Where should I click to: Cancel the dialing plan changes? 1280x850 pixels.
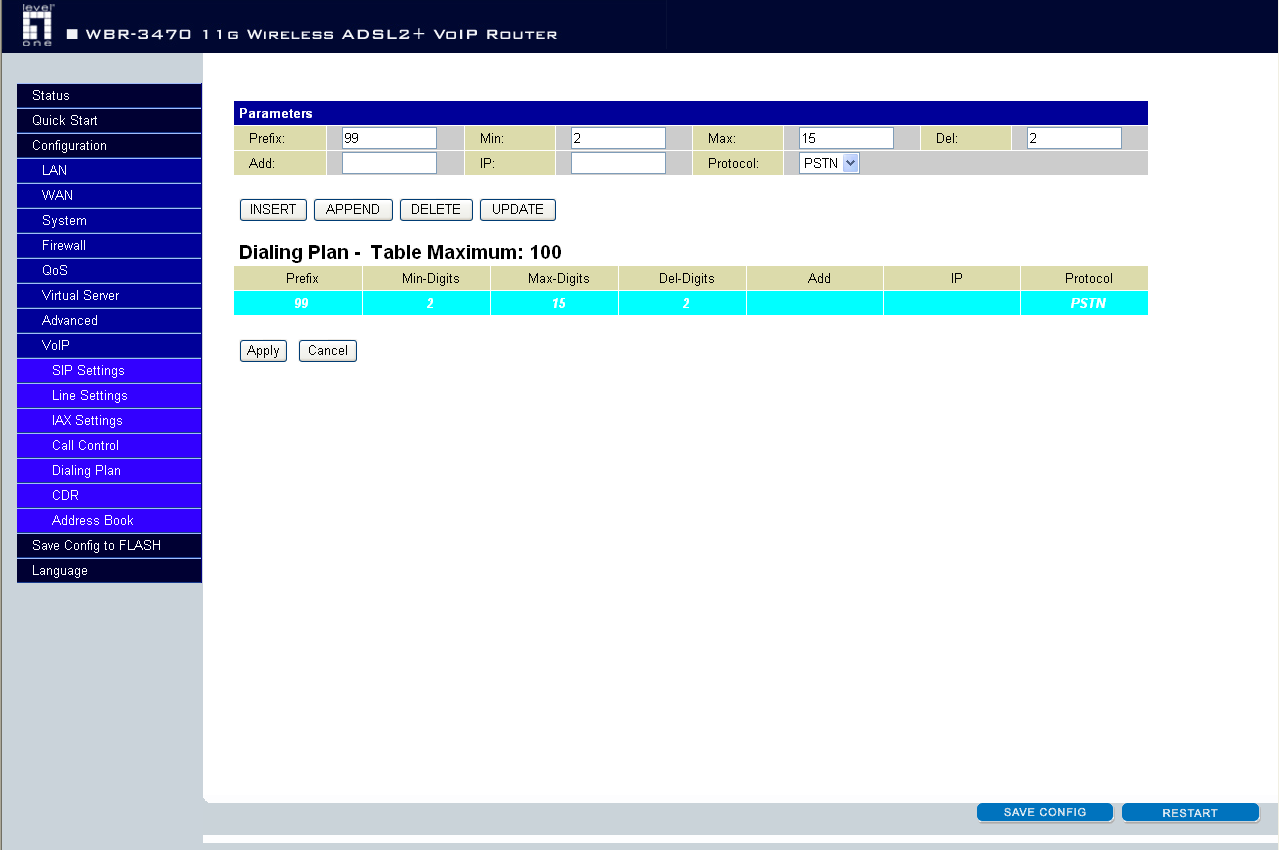pyautogui.click(x=328, y=351)
